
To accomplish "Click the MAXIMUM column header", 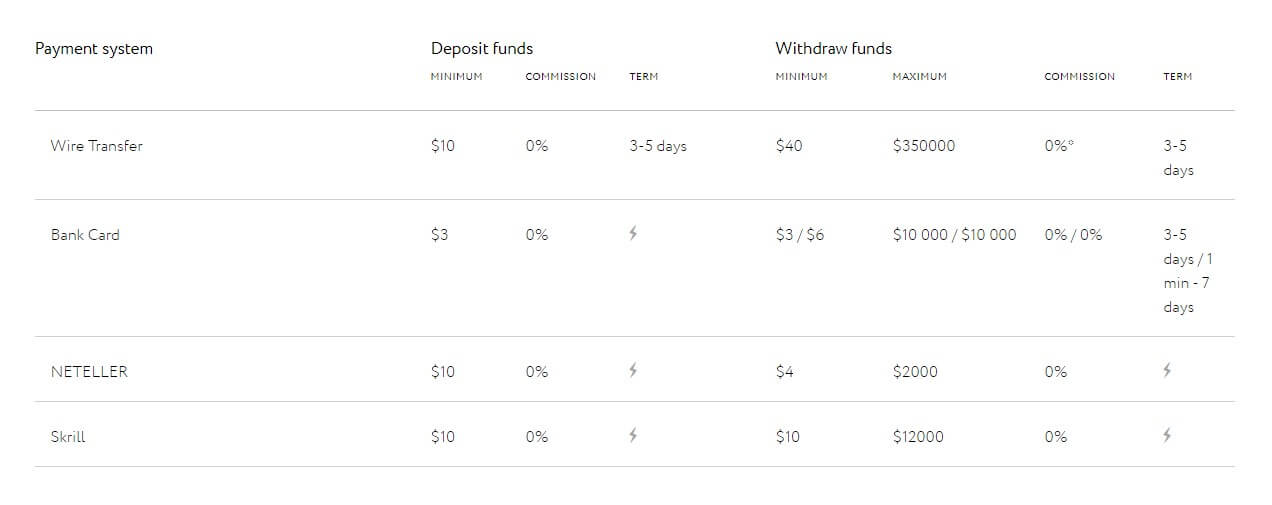I will pos(919,77).
